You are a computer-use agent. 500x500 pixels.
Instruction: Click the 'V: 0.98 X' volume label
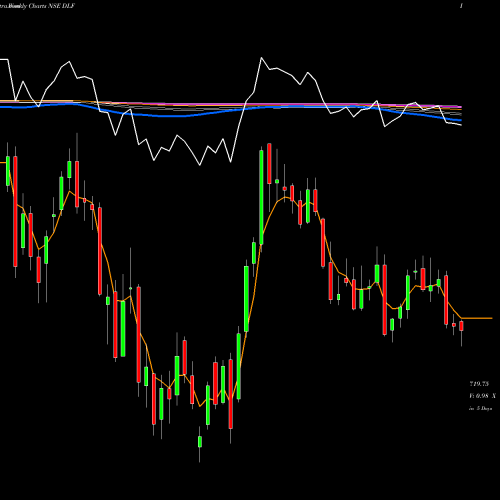(x=482, y=396)
